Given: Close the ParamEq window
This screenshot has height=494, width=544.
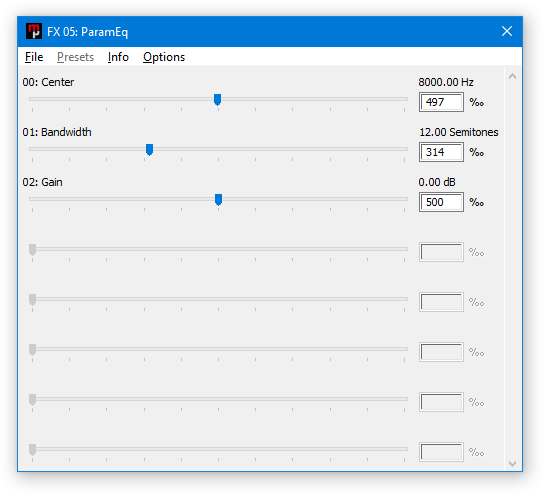Looking at the screenshot, I should coord(507,31).
